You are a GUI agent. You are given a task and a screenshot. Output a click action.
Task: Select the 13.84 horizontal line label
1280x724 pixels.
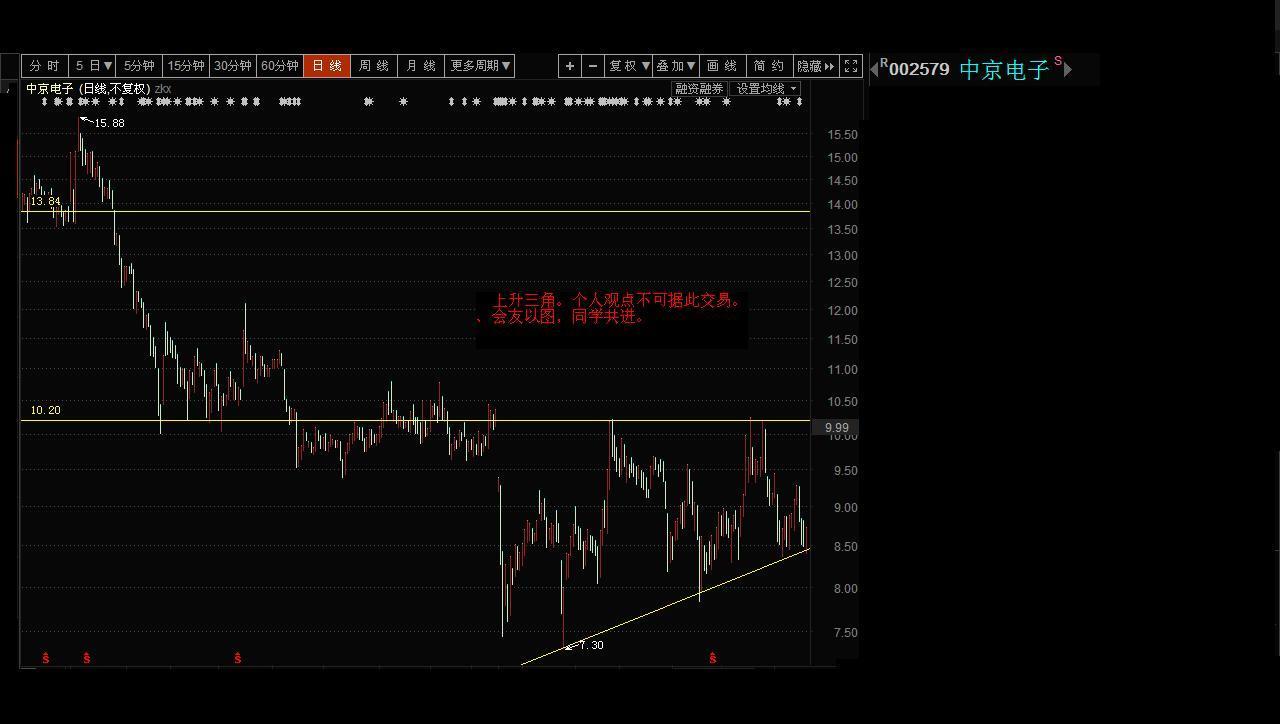point(45,202)
